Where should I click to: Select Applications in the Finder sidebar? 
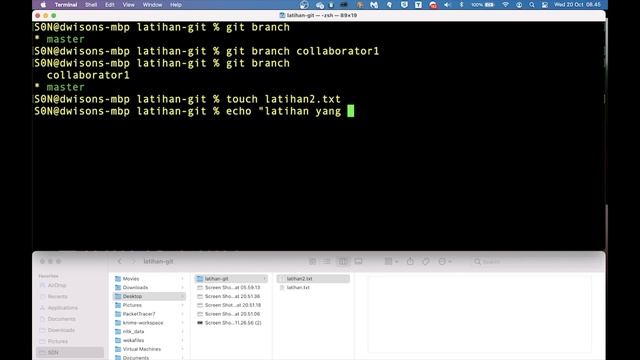click(62, 308)
